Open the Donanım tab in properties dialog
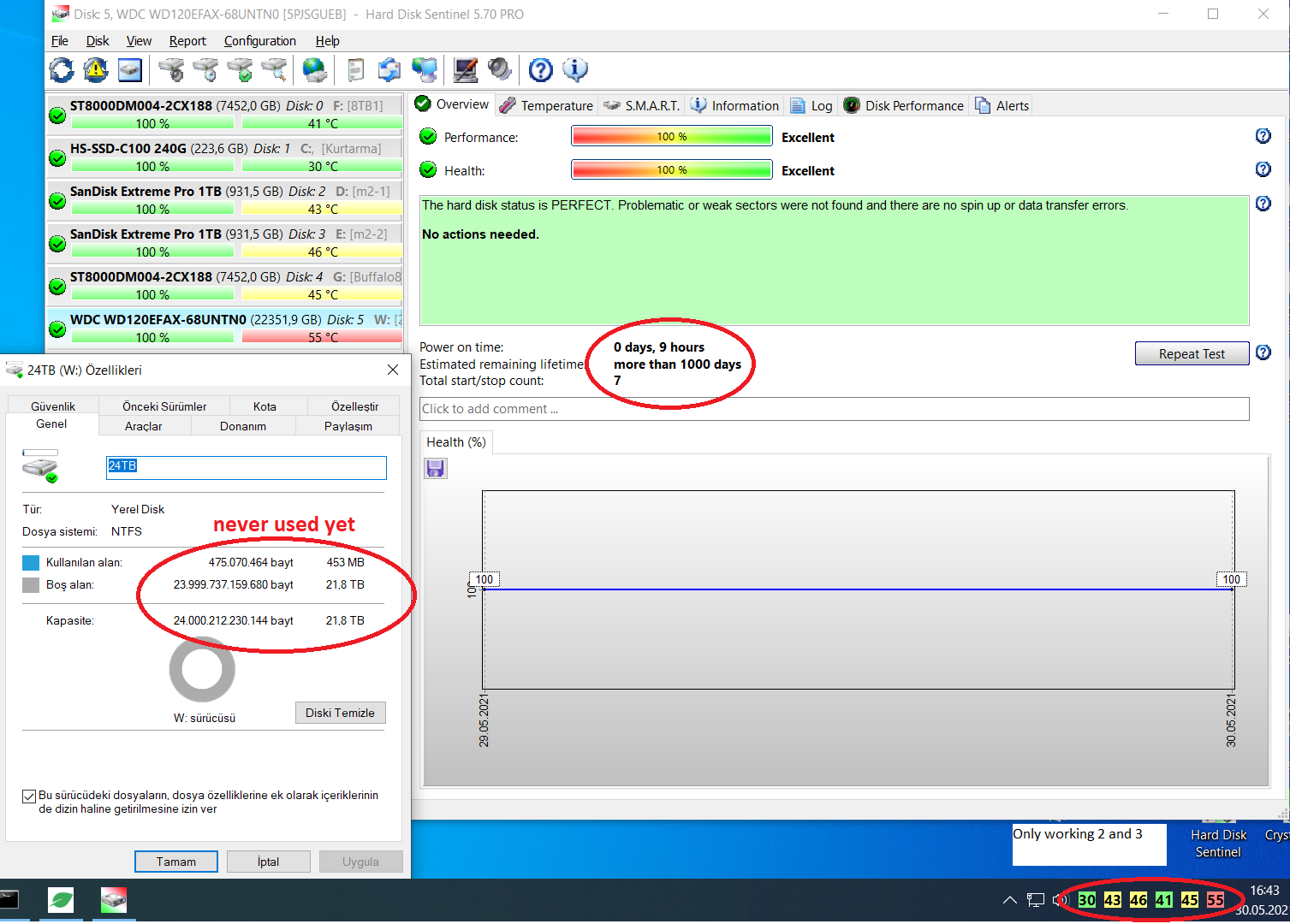Image resolution: width=1290 pixels, height=924 pixels. 243,426
